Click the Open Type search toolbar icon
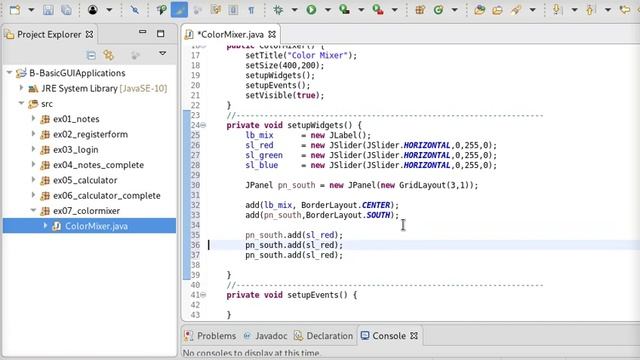 tap(161, 9)
